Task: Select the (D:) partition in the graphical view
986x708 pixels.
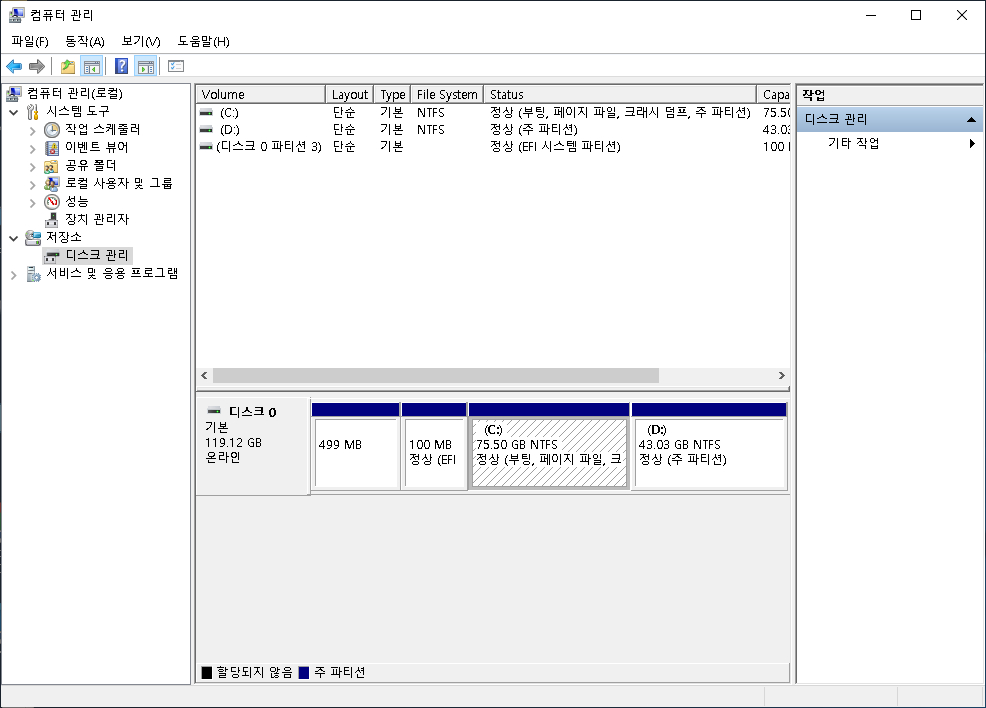Action: click(x=709, y=443)
